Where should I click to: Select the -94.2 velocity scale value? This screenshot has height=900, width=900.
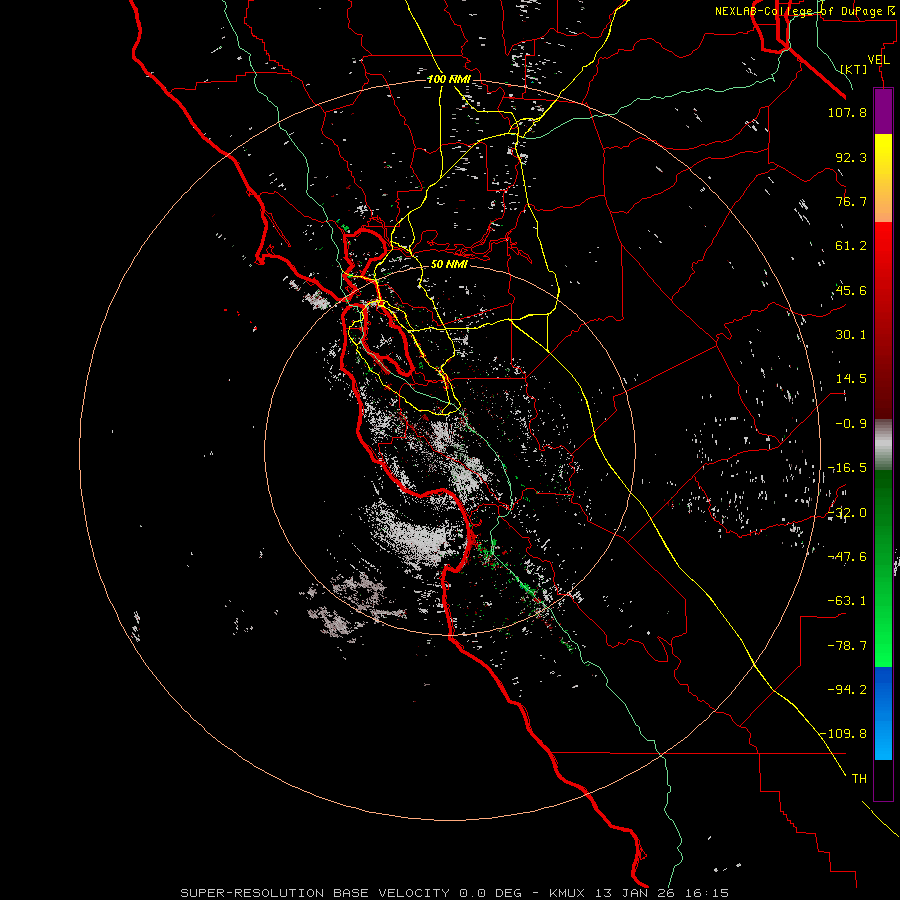pyautogui.click(x=847, y=689)
